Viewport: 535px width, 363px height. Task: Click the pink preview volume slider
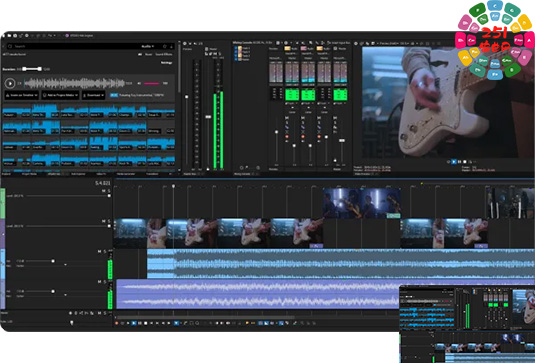tap(151, 84)
